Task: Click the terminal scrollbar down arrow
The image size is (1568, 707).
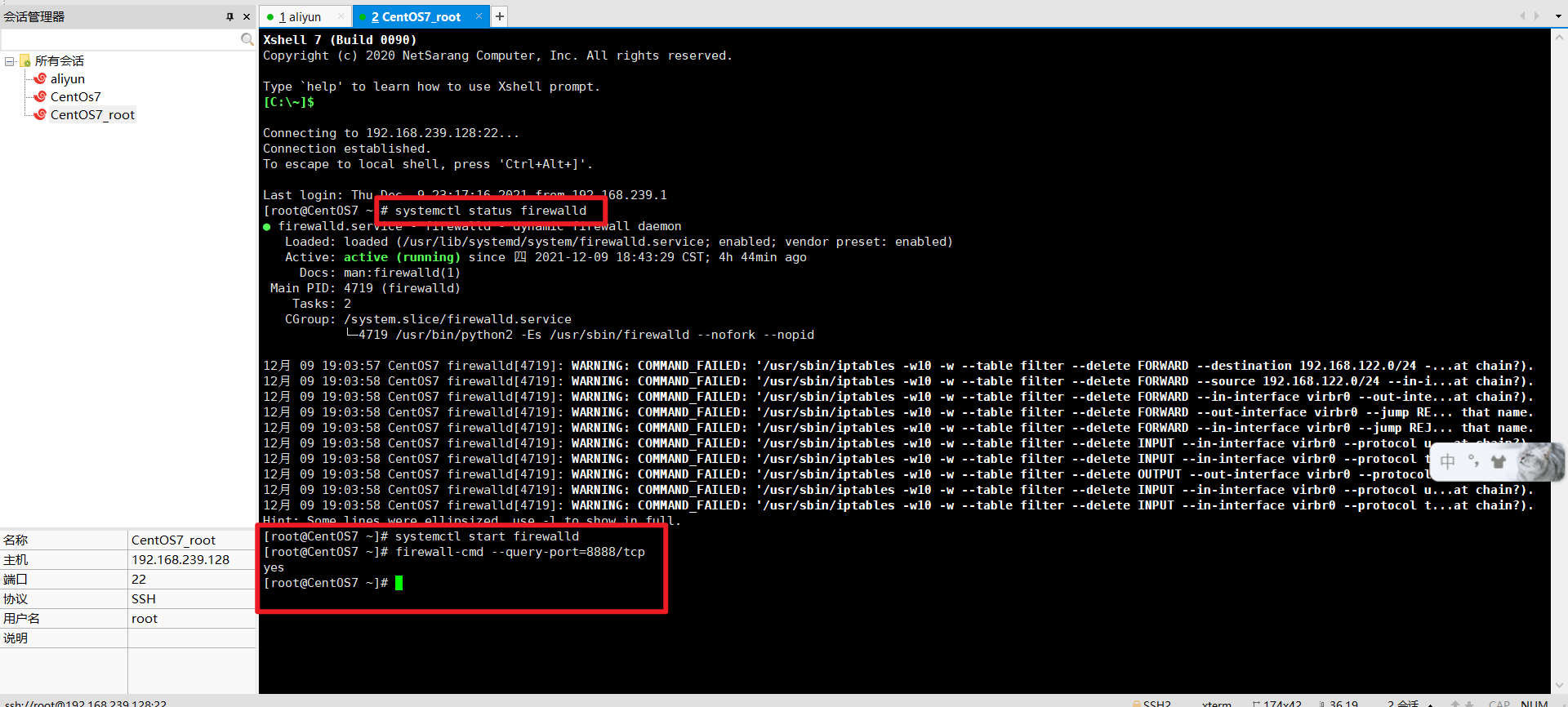Action: (1560, 686)
